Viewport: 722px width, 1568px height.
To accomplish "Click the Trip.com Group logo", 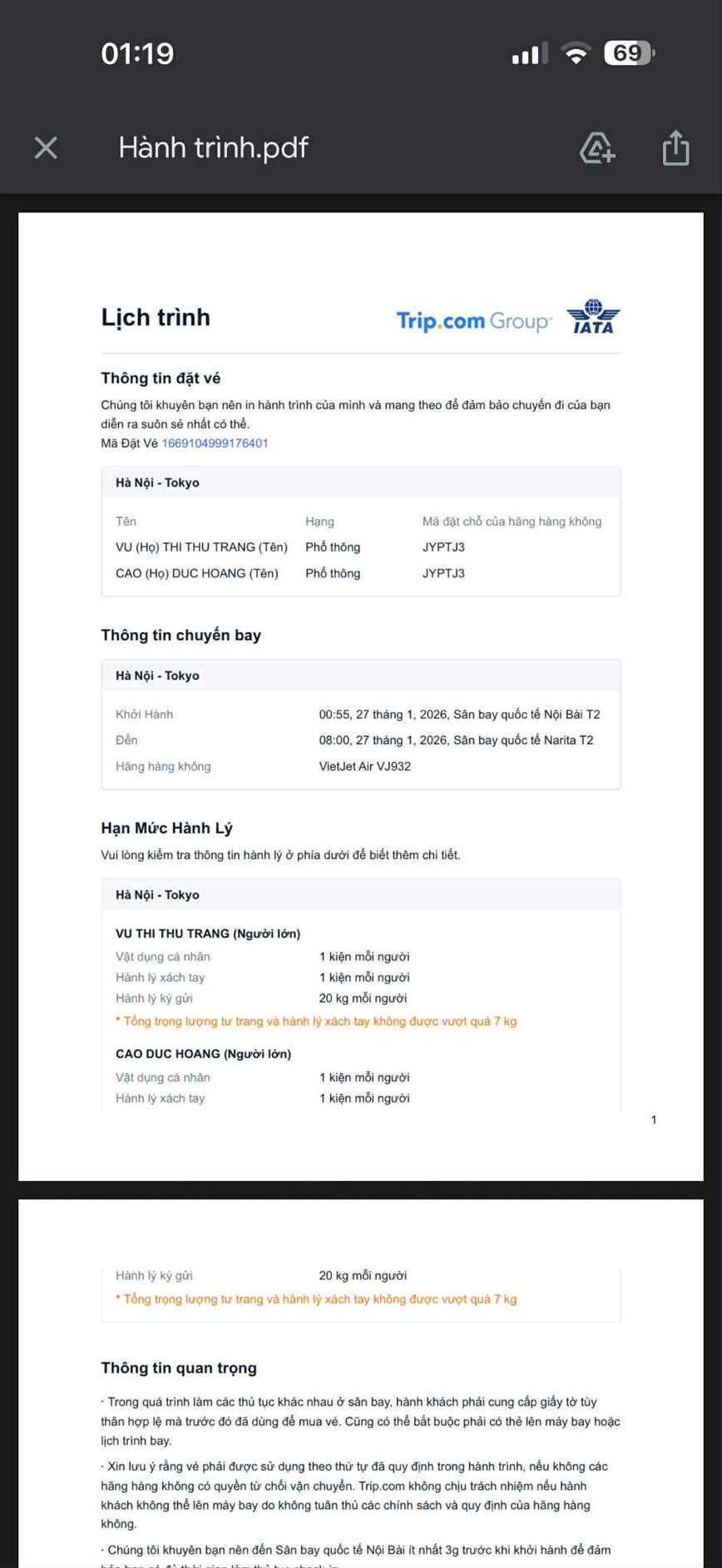I will (473, 321).
